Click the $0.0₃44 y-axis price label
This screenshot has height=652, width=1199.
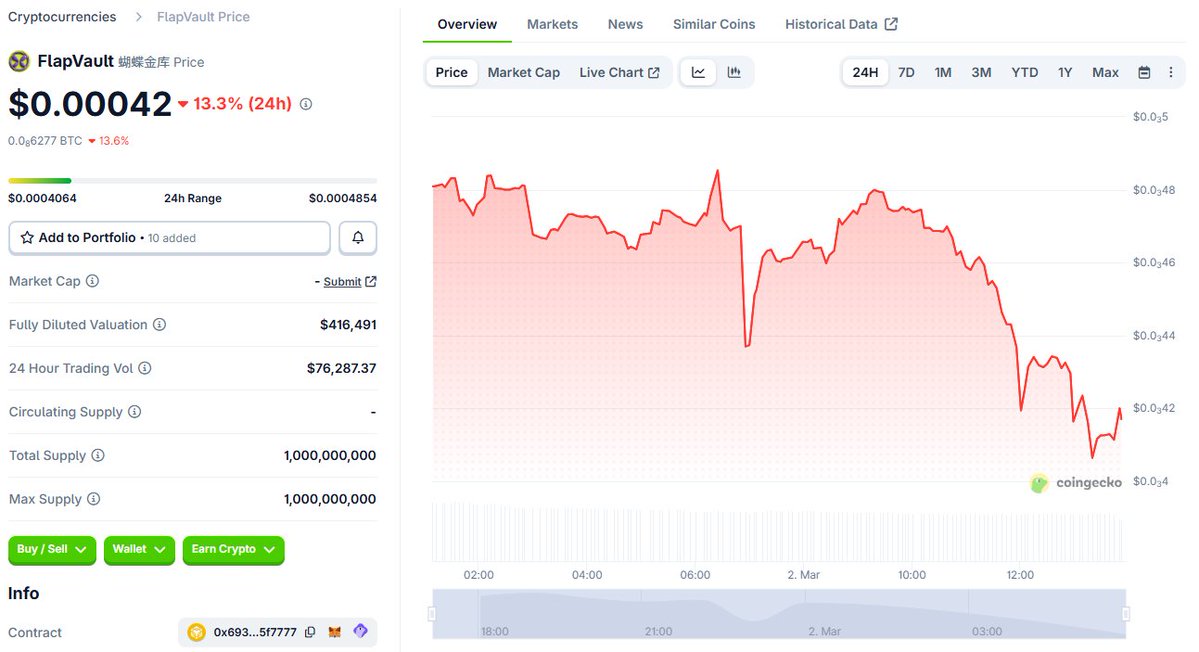pyautogui.click(x=1154, y=336)
